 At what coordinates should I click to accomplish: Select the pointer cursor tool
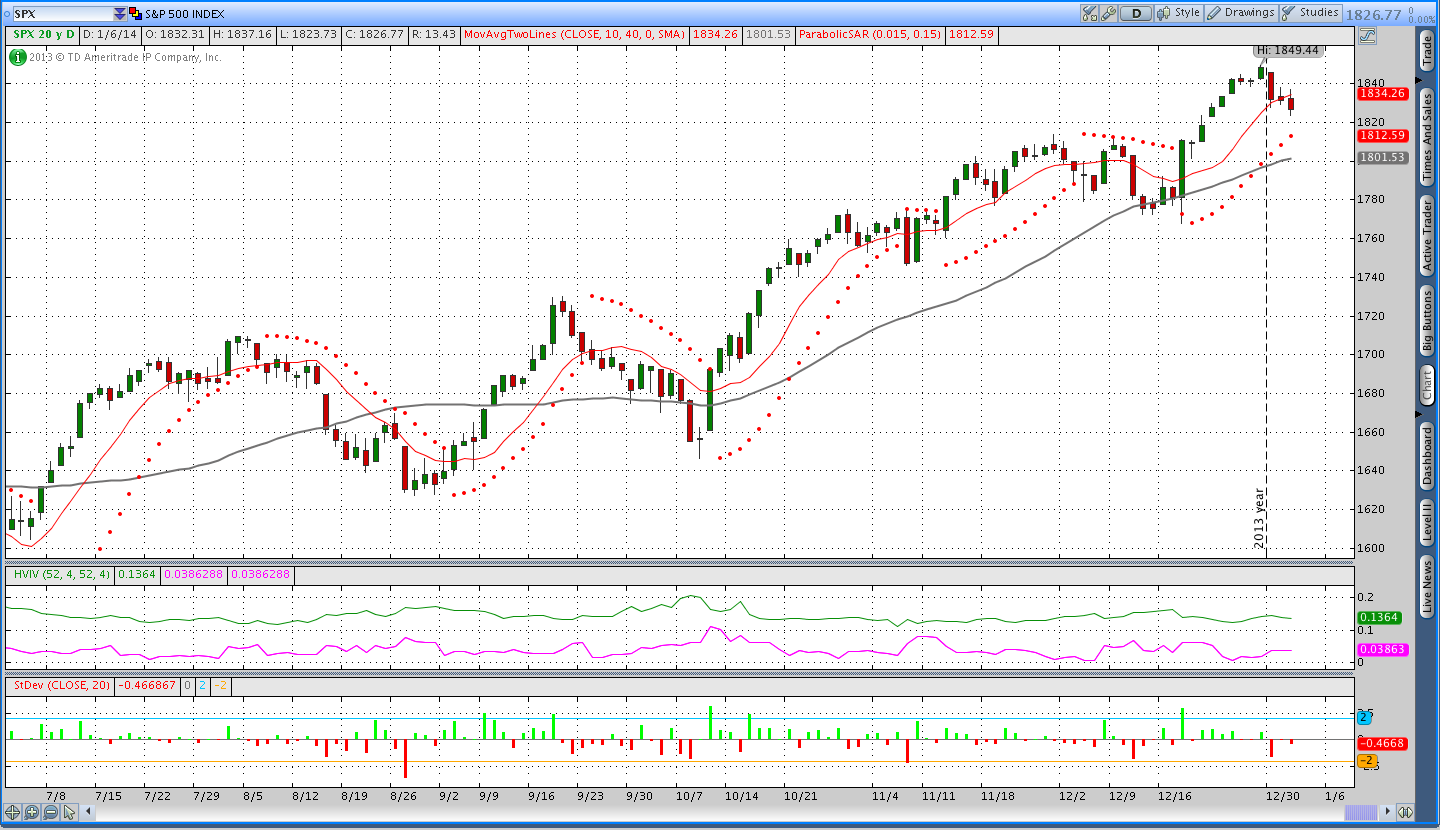point(69,812)
